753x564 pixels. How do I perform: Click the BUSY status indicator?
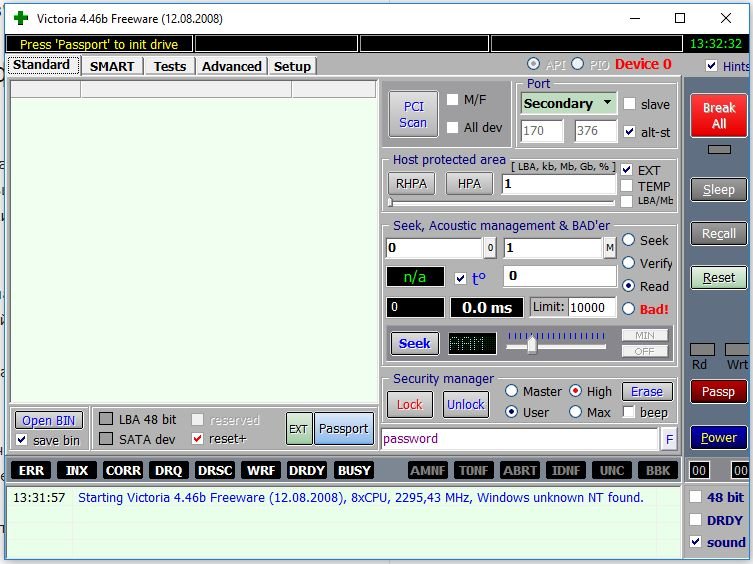[354, 470]
